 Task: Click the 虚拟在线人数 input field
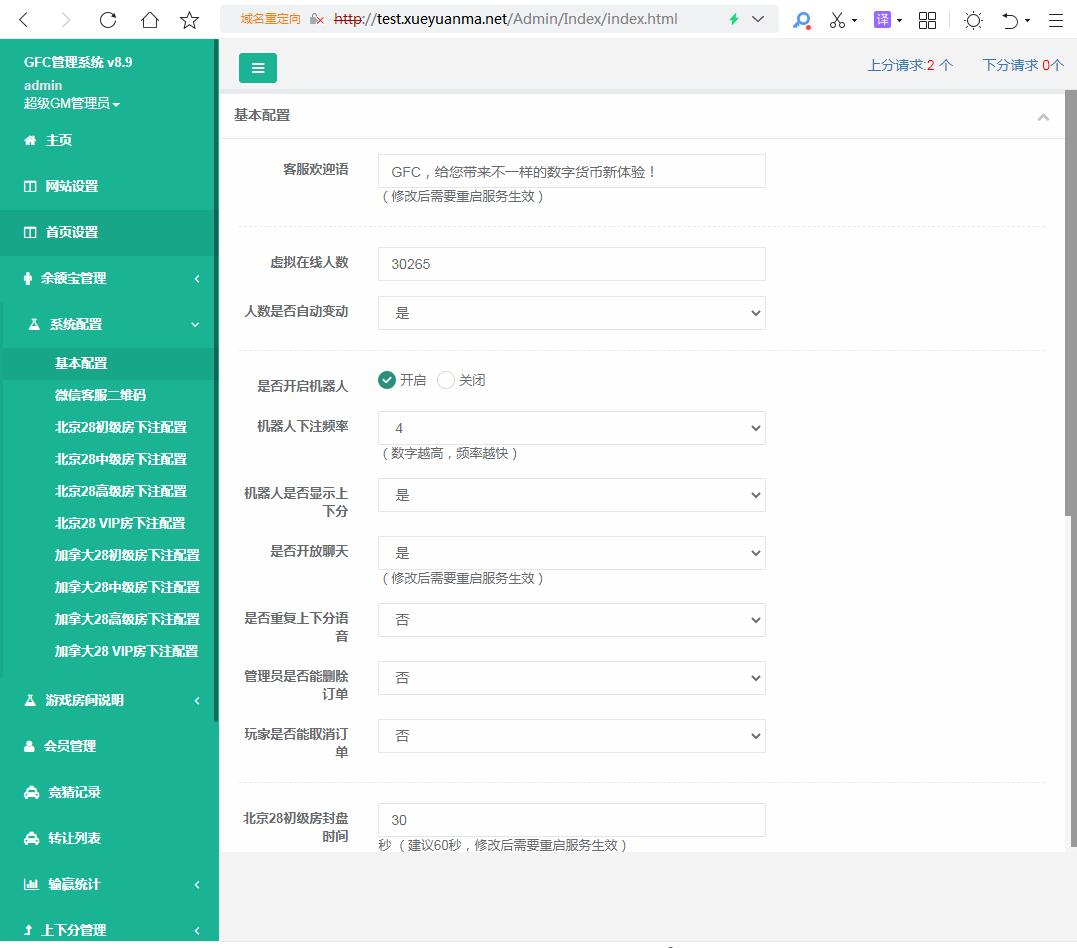(x=571, y=264)
